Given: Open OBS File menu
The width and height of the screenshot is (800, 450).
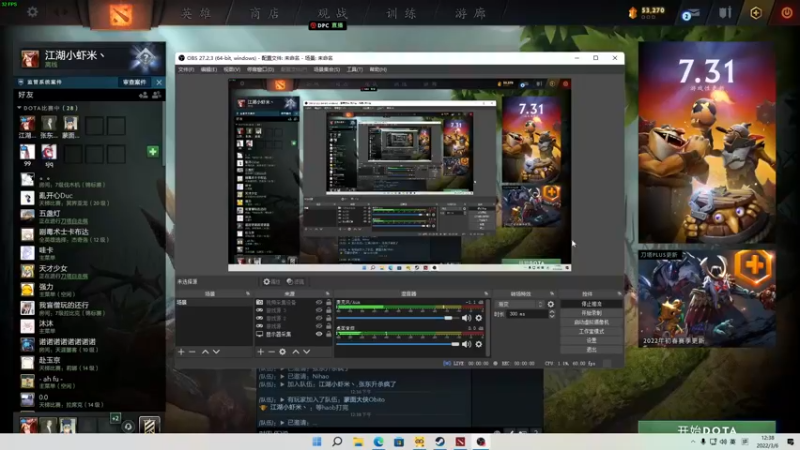Looking at the screenshot, I should (186, 69).
